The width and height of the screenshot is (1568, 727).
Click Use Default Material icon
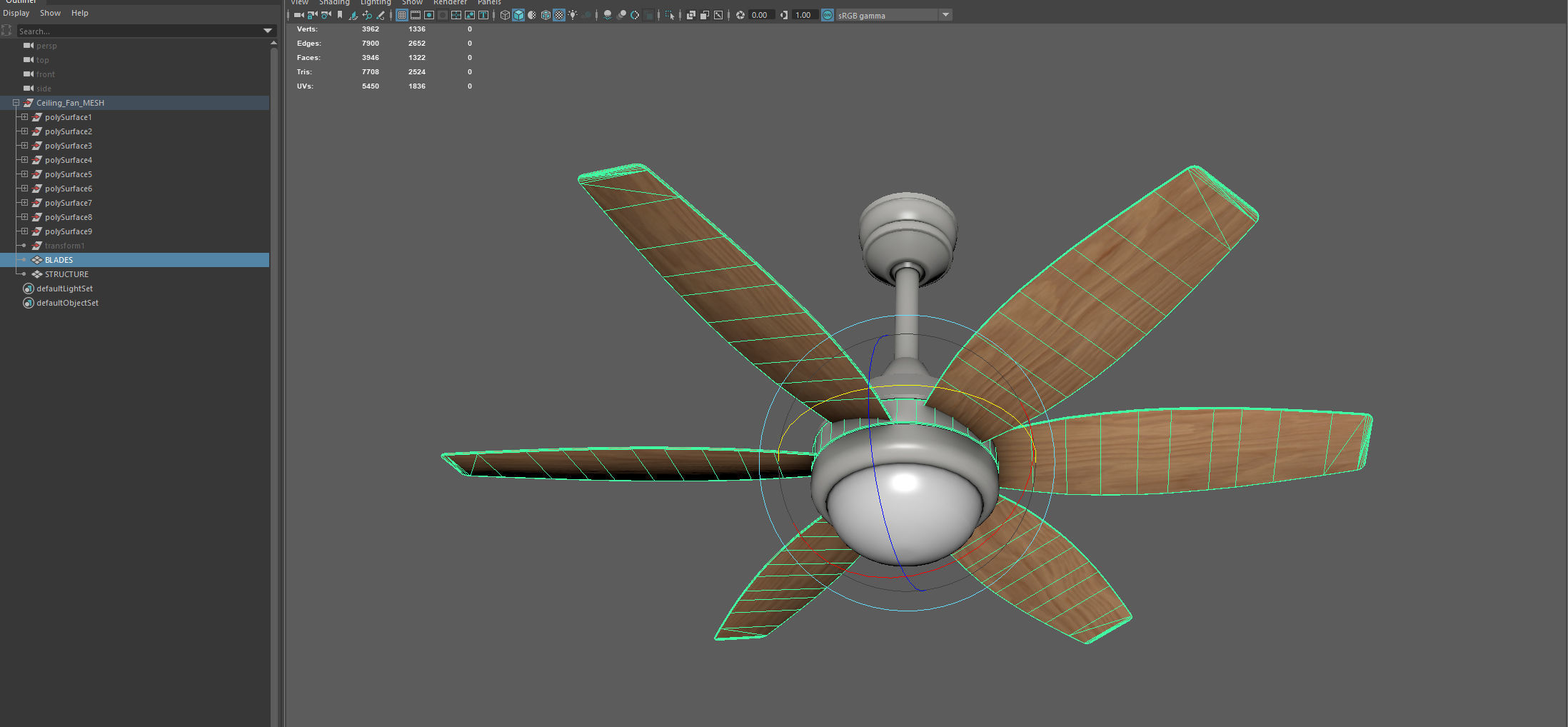[532, 15]
